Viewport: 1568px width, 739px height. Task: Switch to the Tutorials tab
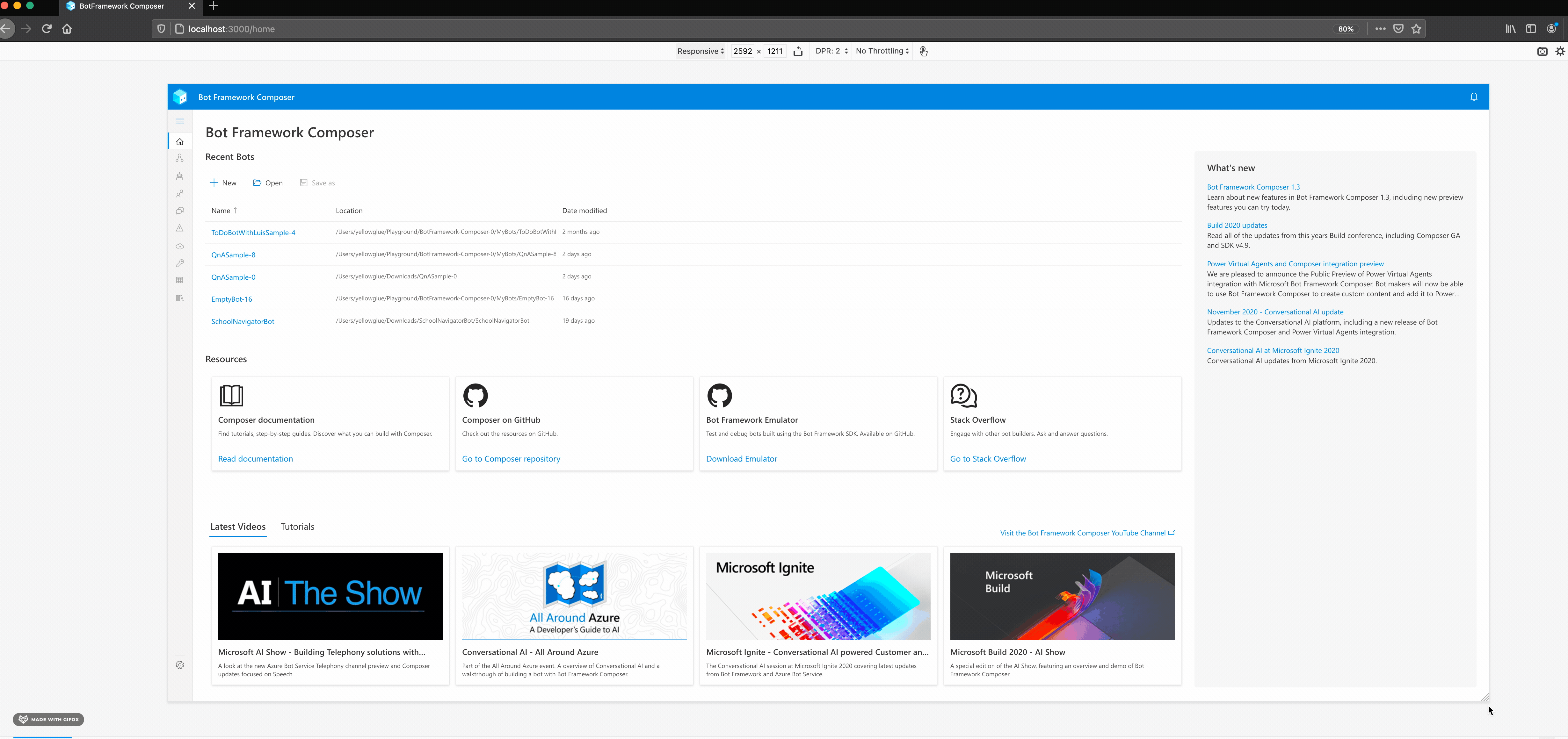point(297,527)
